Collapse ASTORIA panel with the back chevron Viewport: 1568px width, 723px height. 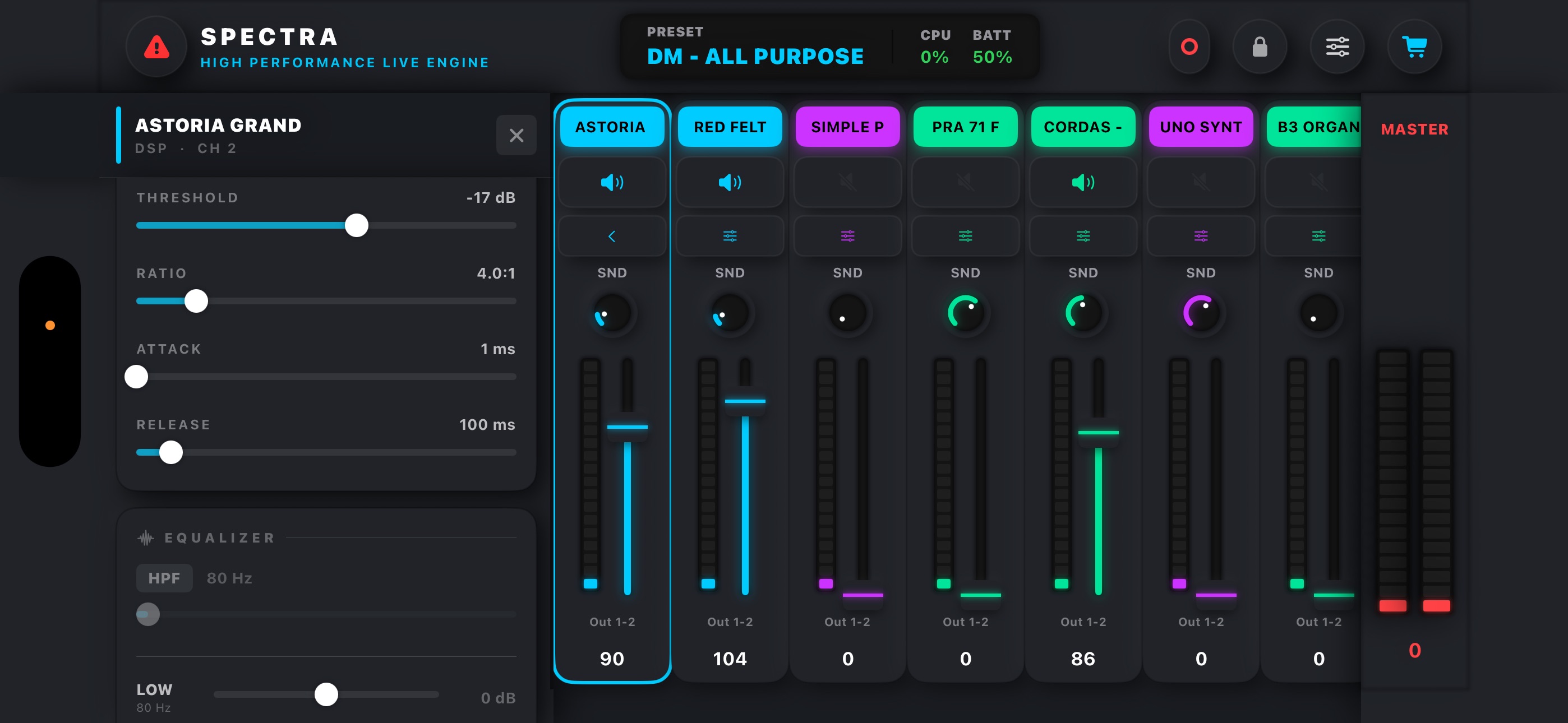pos(612,235)
